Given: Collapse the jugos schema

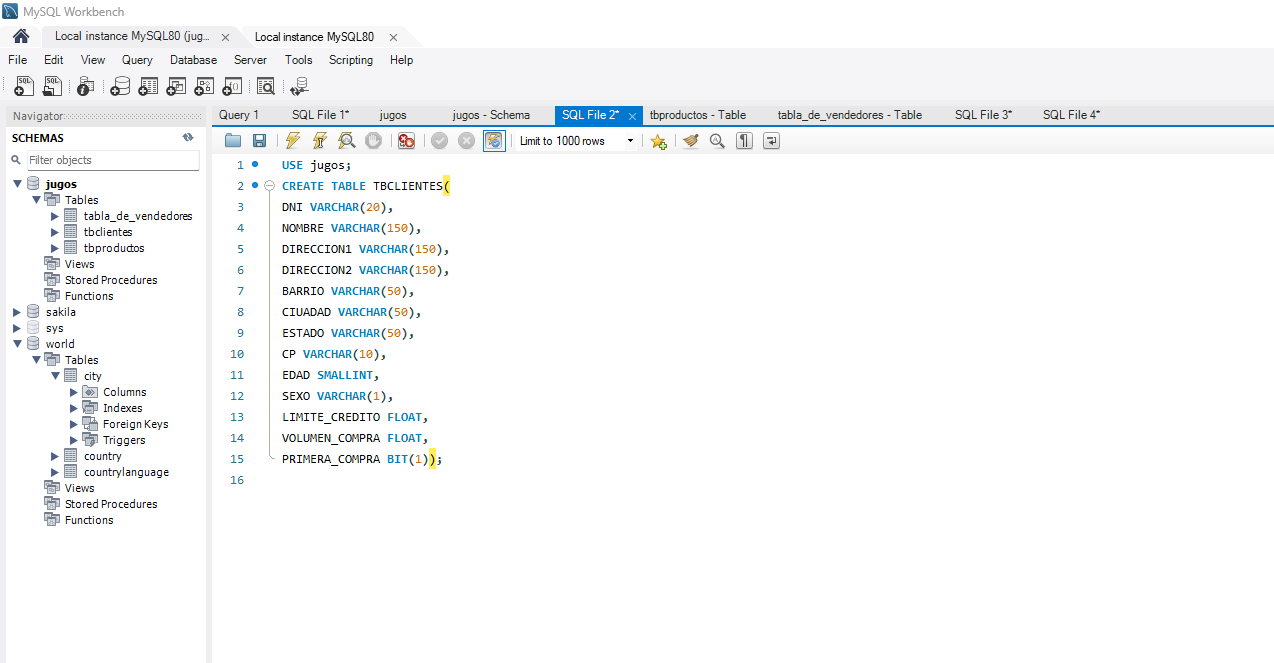Looking at the screenshot, I should point(18,184).
